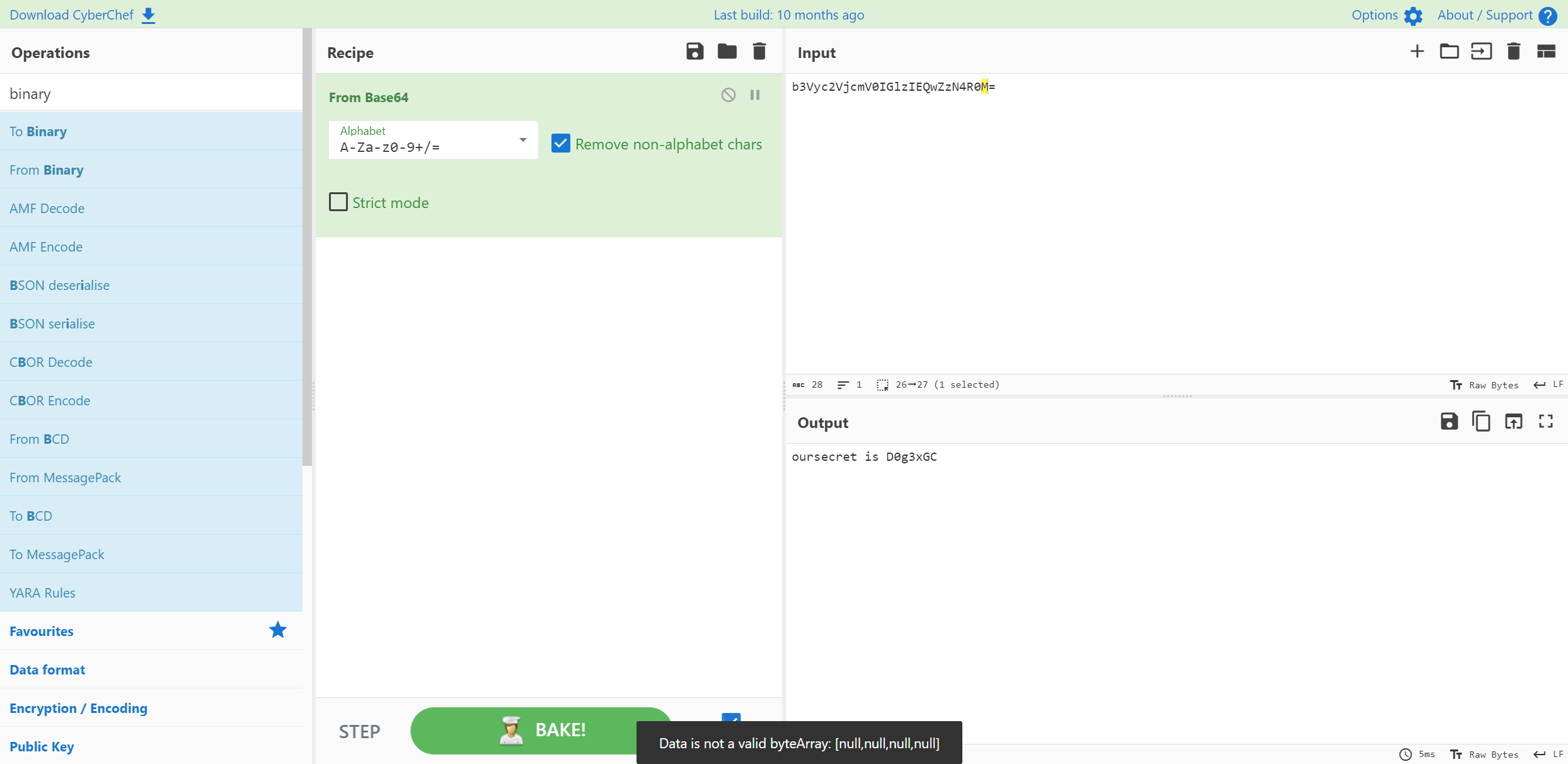The height and width of the screenshot is (764, 1568).
Task: Uncheck Remove non-alphabet chars
Action: (560, 144)
